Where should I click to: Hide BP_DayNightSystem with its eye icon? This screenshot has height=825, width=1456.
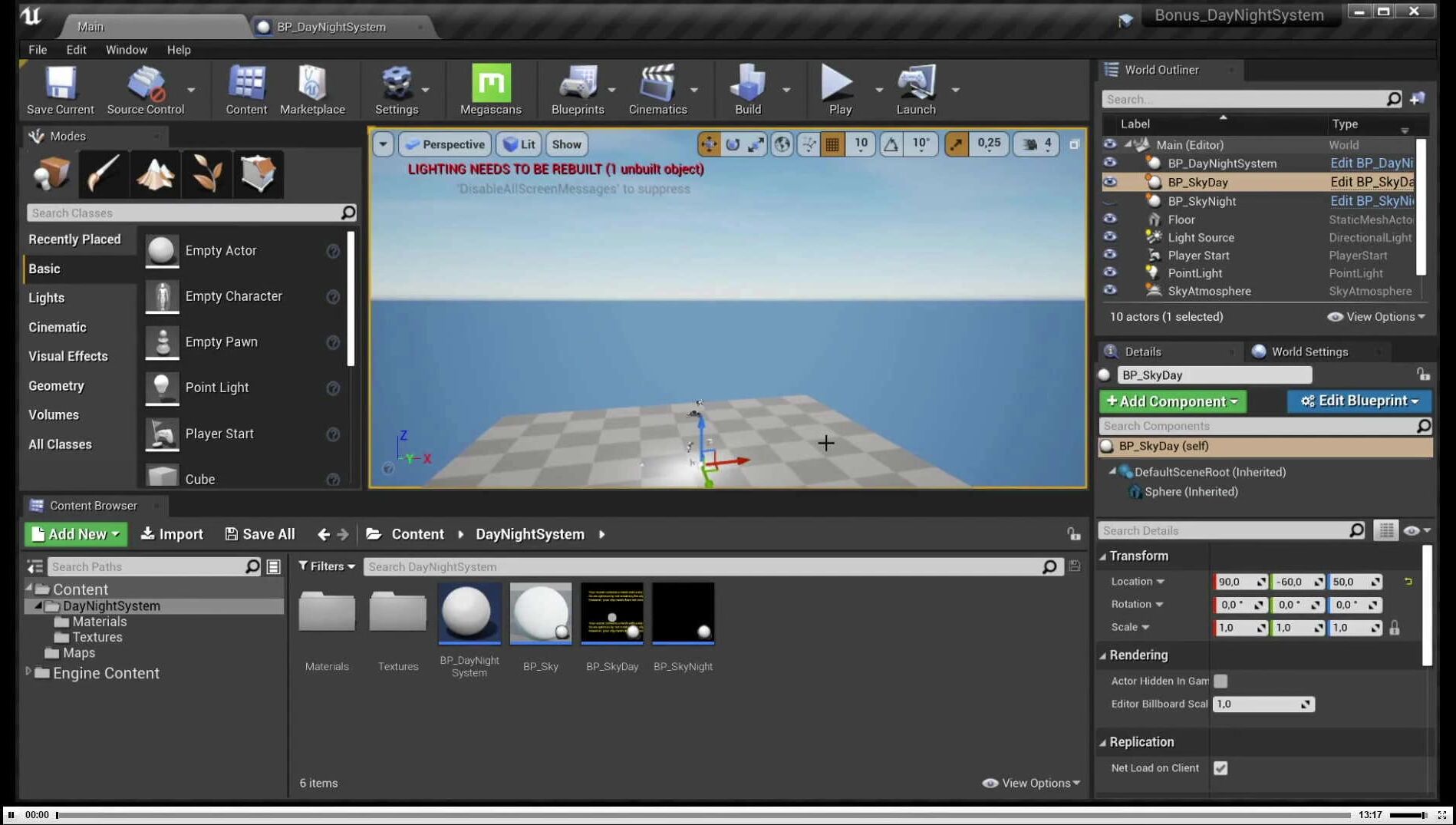pyautogui.click(x=1109, y=163)
